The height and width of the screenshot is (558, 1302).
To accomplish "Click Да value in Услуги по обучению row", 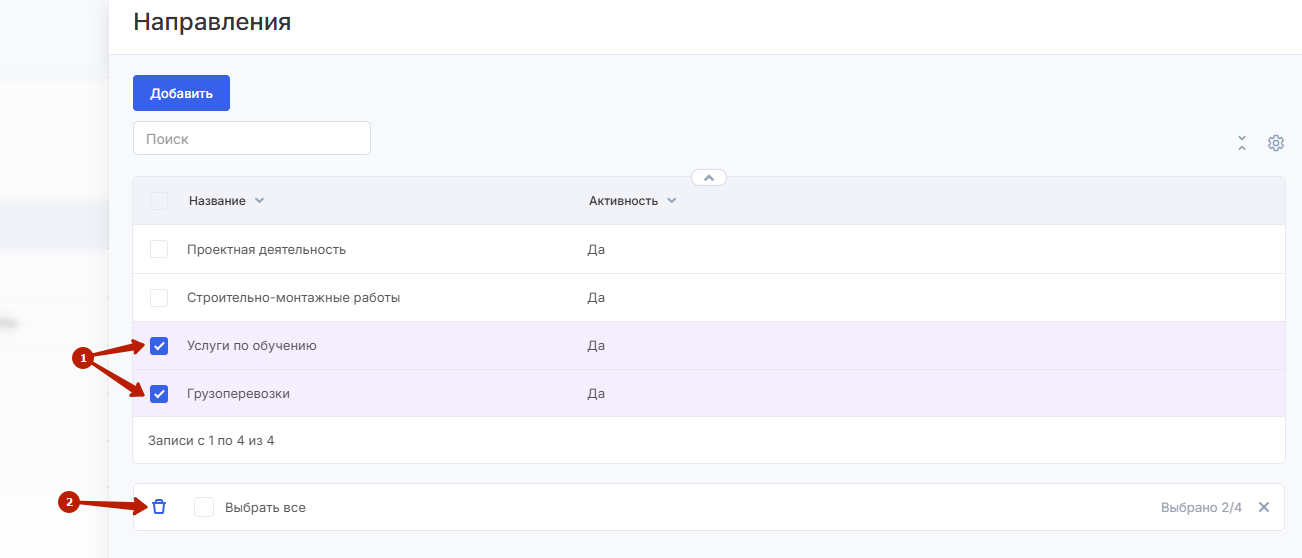I will coord(596,346).
